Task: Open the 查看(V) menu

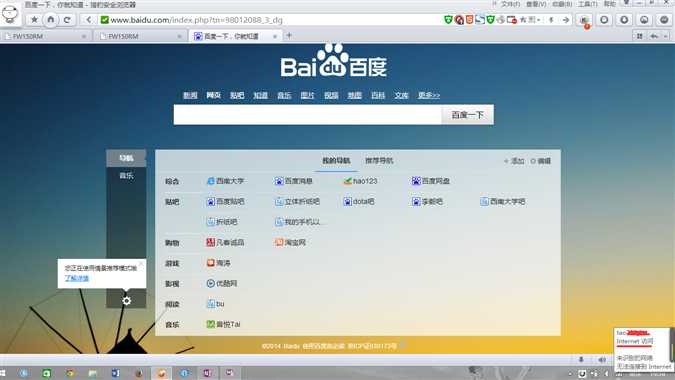Action: (x=536, y=4)
